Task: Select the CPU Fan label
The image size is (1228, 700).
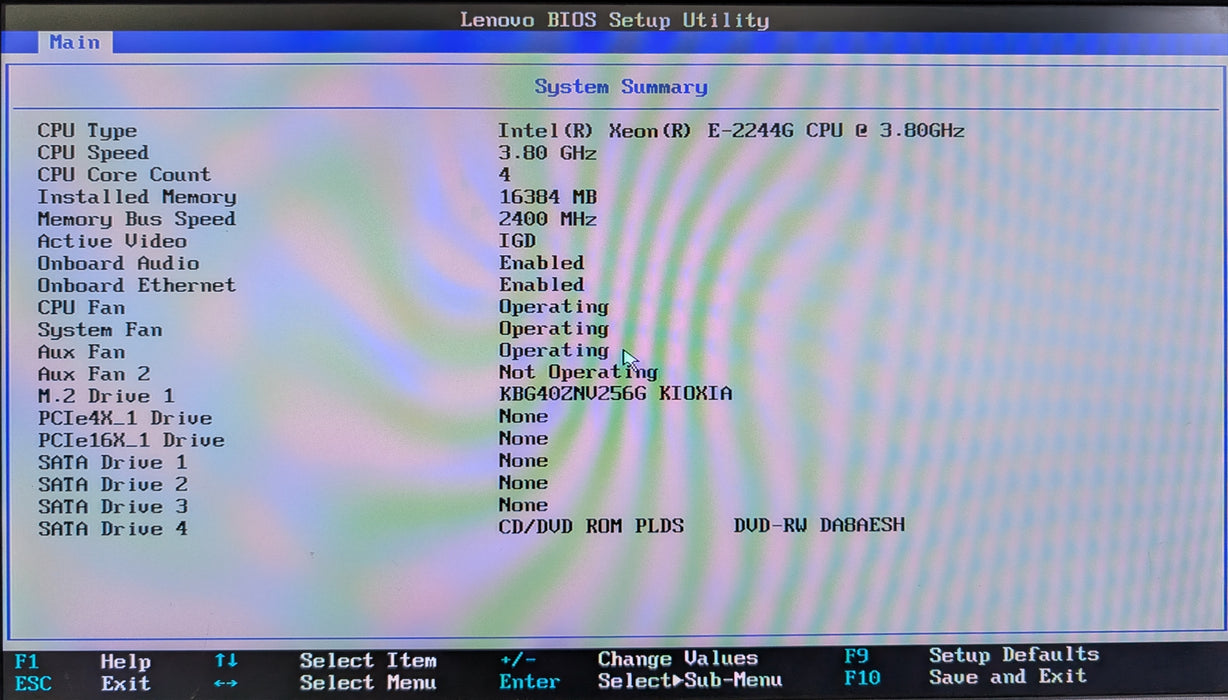Action: point(81,307)
